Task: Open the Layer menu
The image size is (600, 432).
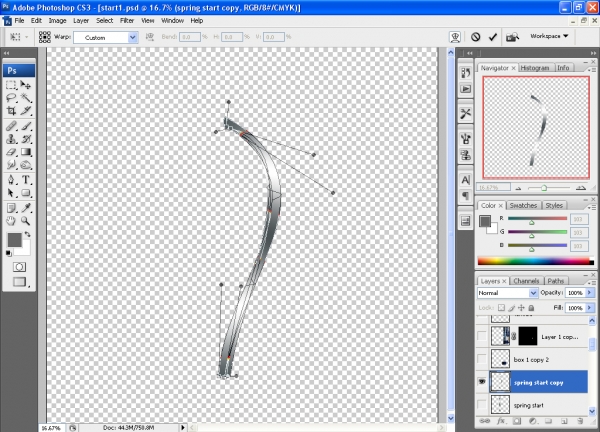Action: coord(81,21)
